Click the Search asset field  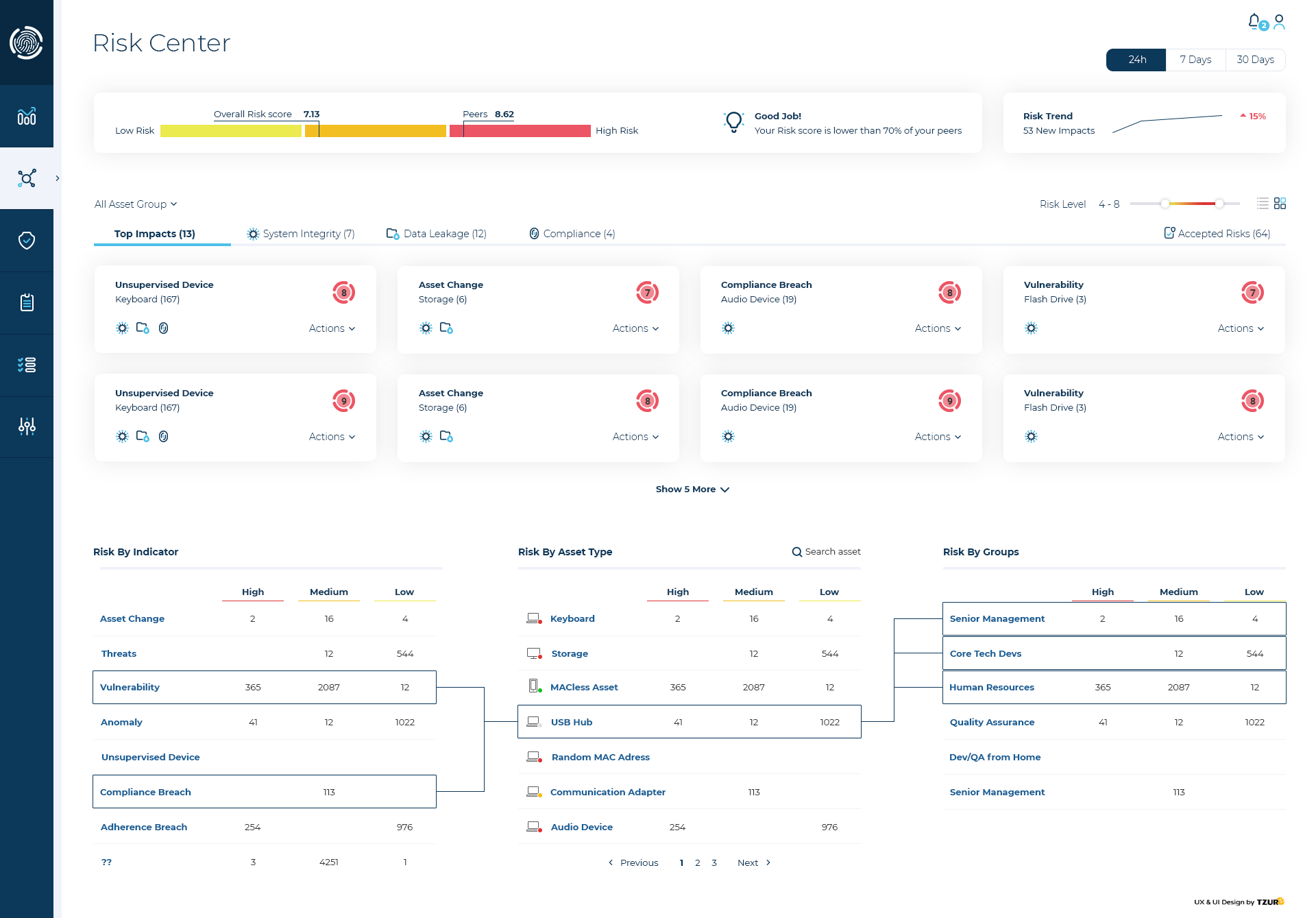tap(826, 552)
